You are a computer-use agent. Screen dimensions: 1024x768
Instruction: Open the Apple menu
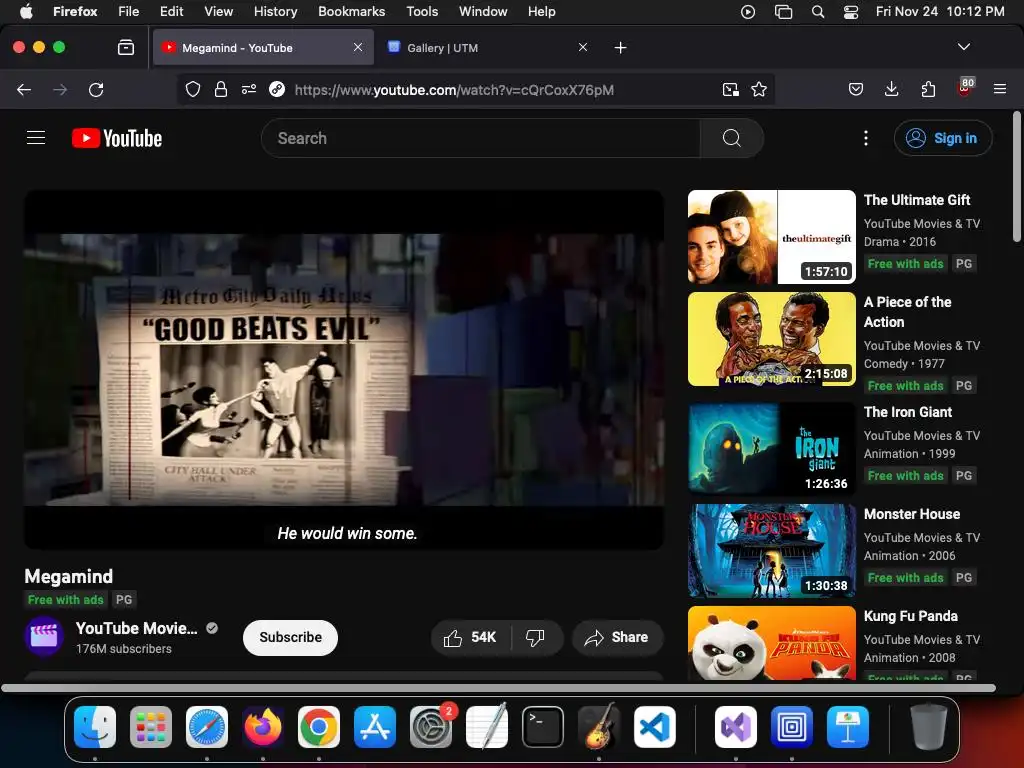coord(26,11)
